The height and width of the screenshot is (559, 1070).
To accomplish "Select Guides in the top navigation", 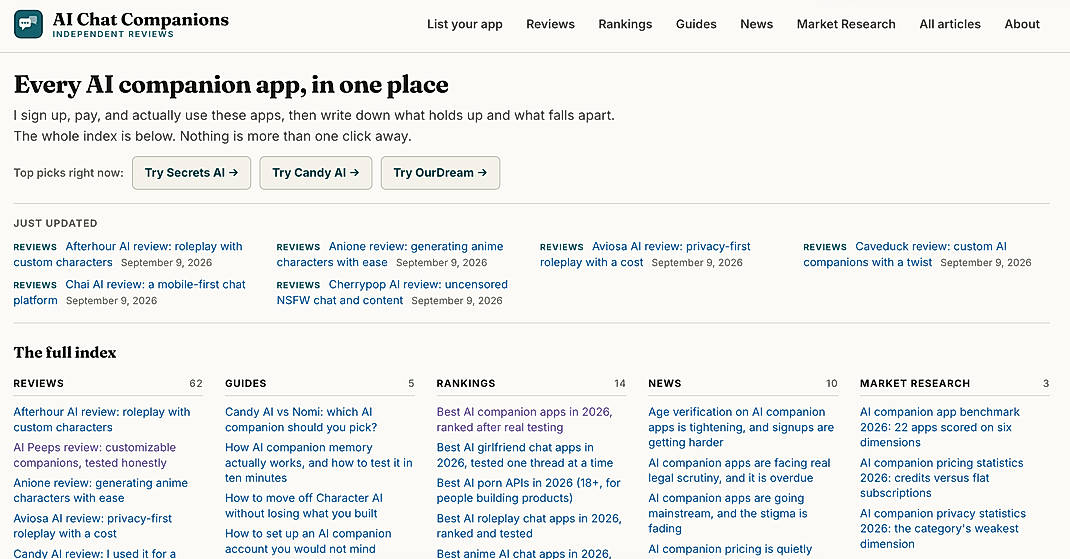I will pyautogui.click(x=696, y=24).
